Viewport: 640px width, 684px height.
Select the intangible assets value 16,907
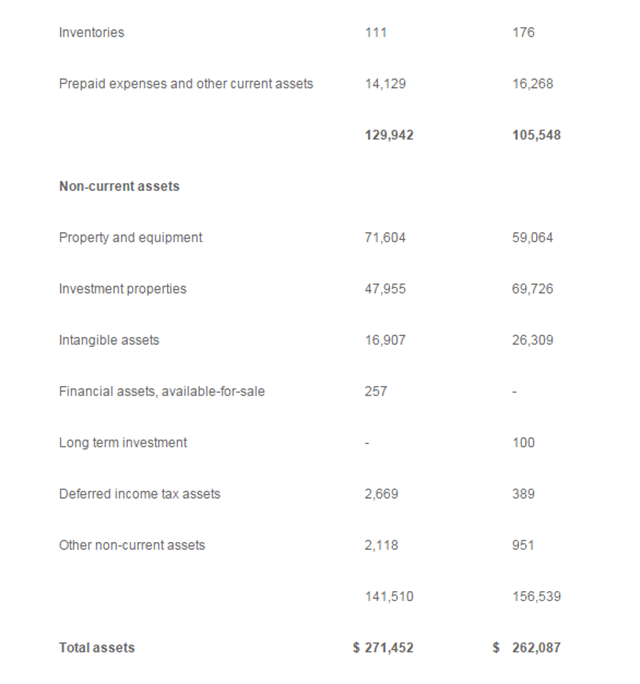[x=386, y=340]
